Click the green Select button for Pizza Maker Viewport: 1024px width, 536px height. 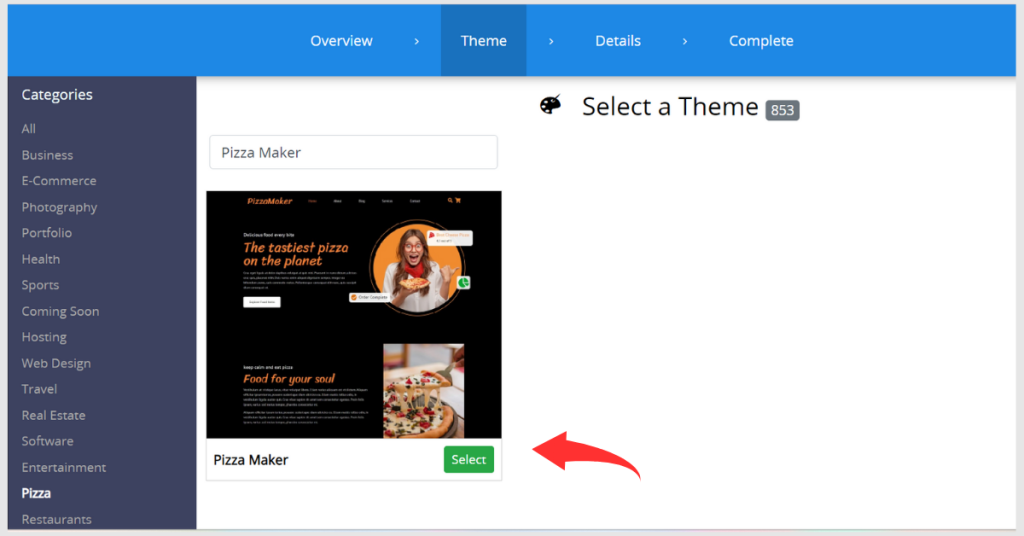point(469,460)
